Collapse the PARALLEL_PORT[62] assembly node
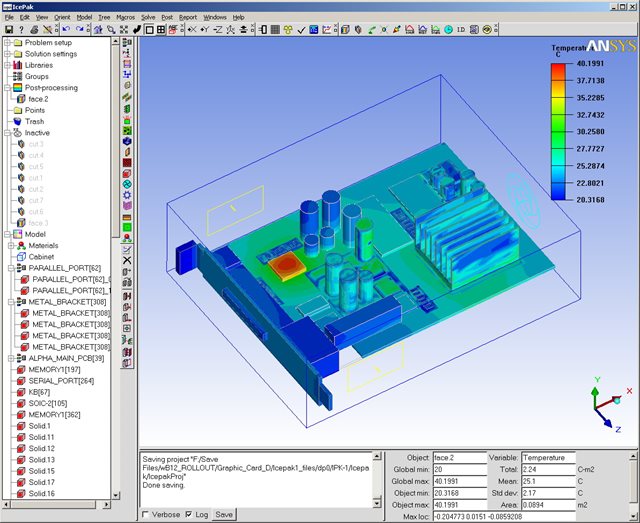Viewport: 640px width, 523px height. [x=11, y=268]
